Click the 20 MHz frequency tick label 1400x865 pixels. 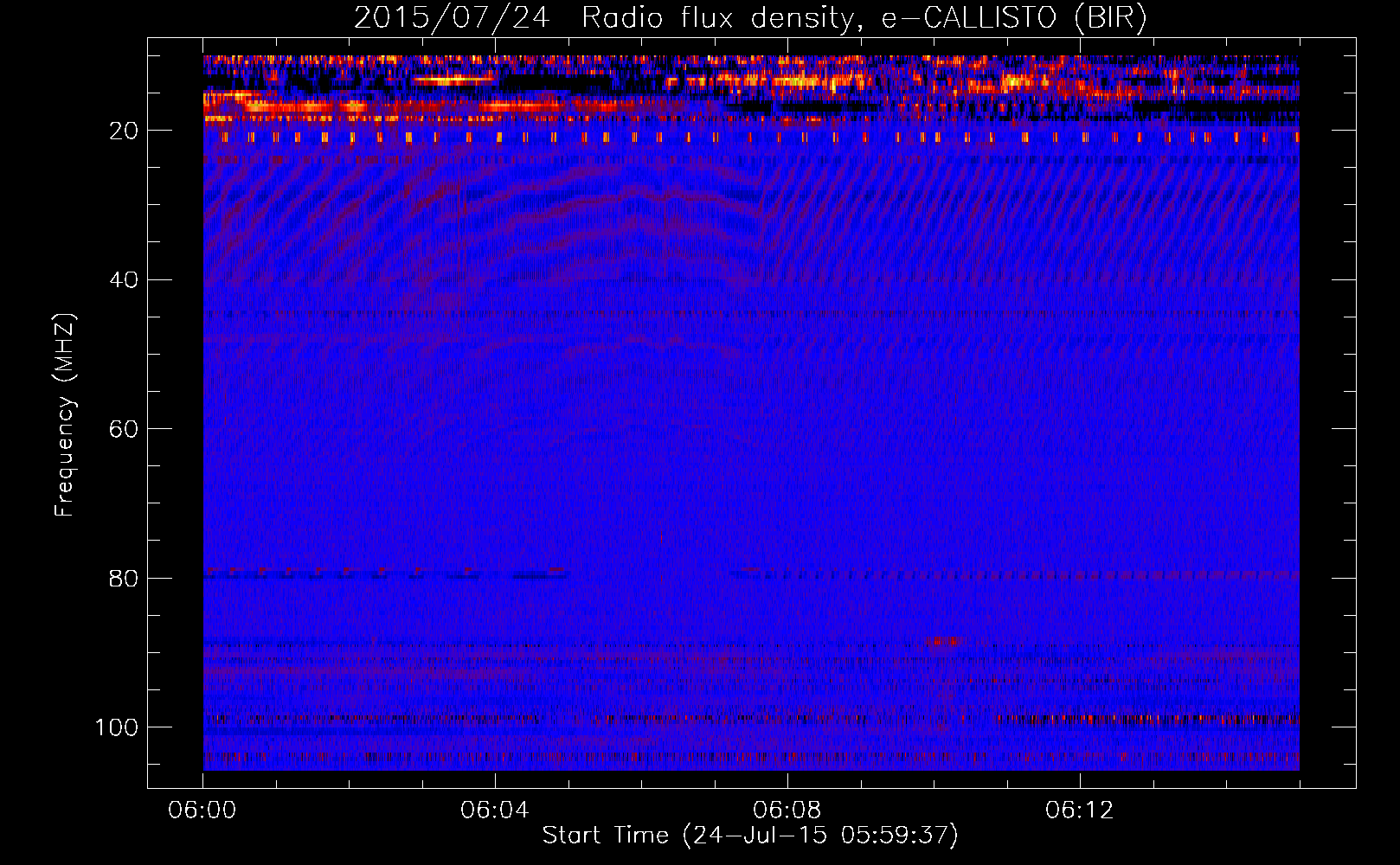tap(124, 131)
